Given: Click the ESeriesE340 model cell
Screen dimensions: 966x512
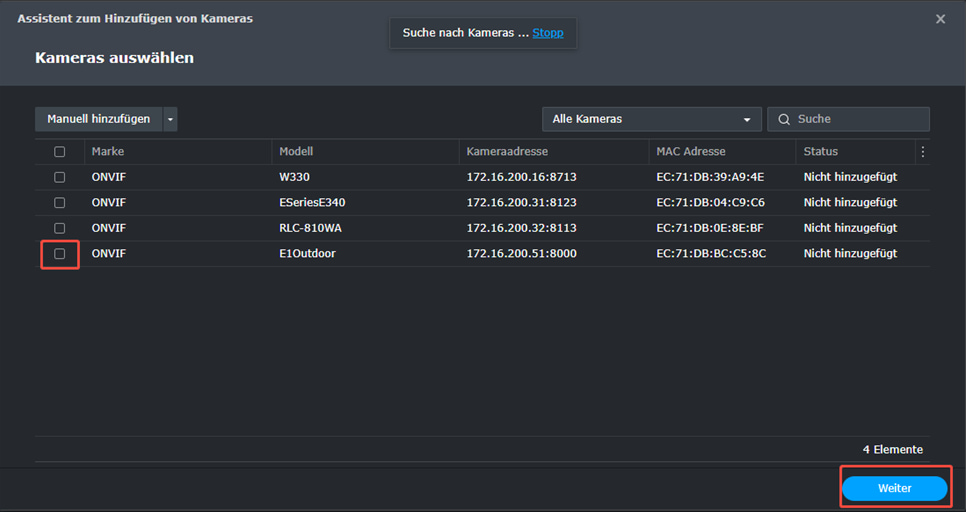Looking at the screenshot, I should tap(312, 203).
